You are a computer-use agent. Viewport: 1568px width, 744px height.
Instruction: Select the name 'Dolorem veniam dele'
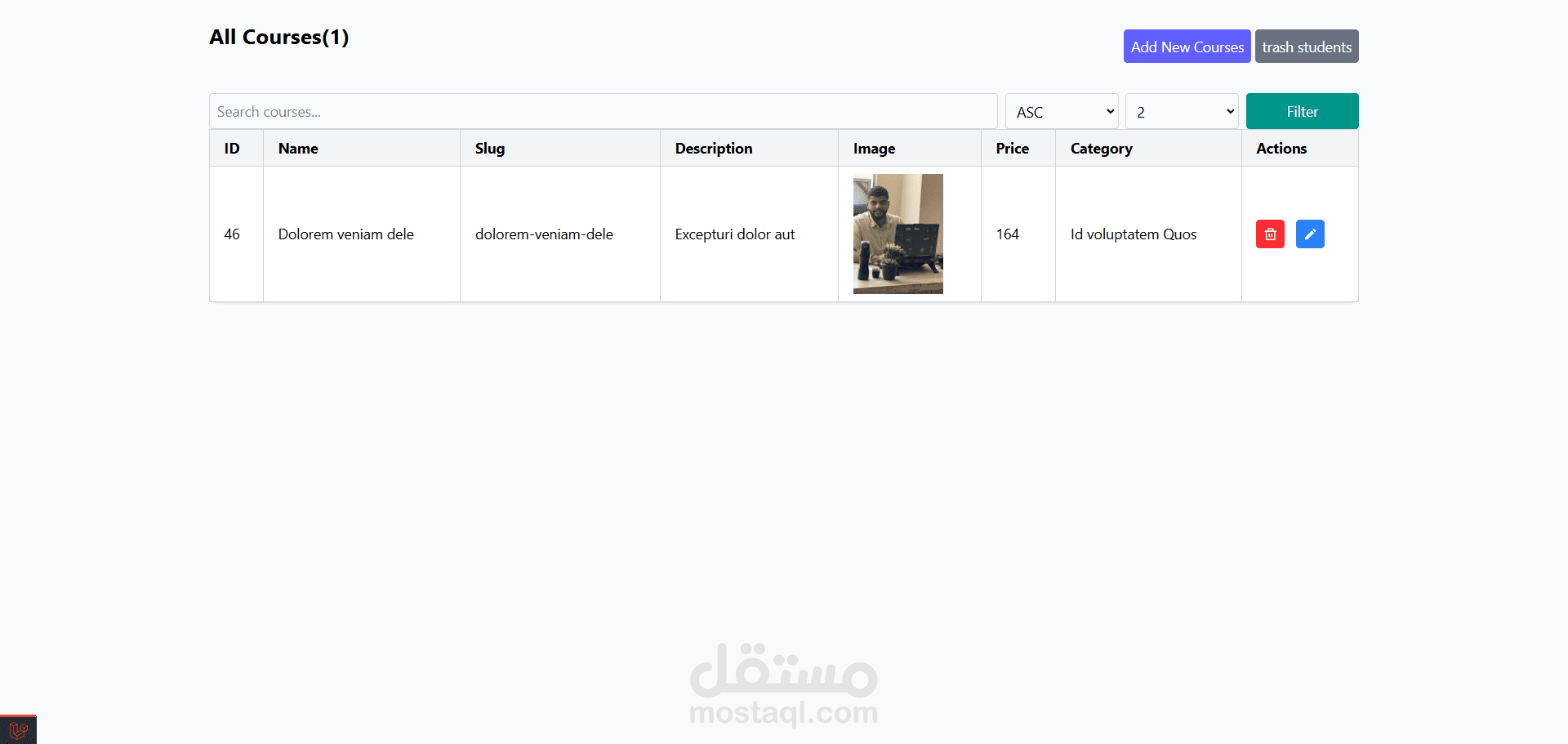(345, 234)
